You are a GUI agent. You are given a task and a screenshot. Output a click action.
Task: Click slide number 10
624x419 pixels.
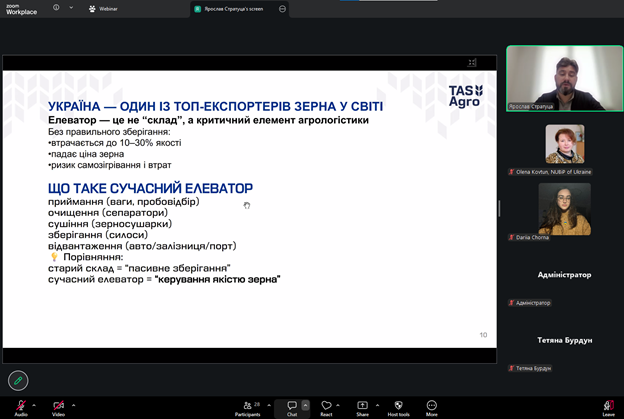(483, 335)
